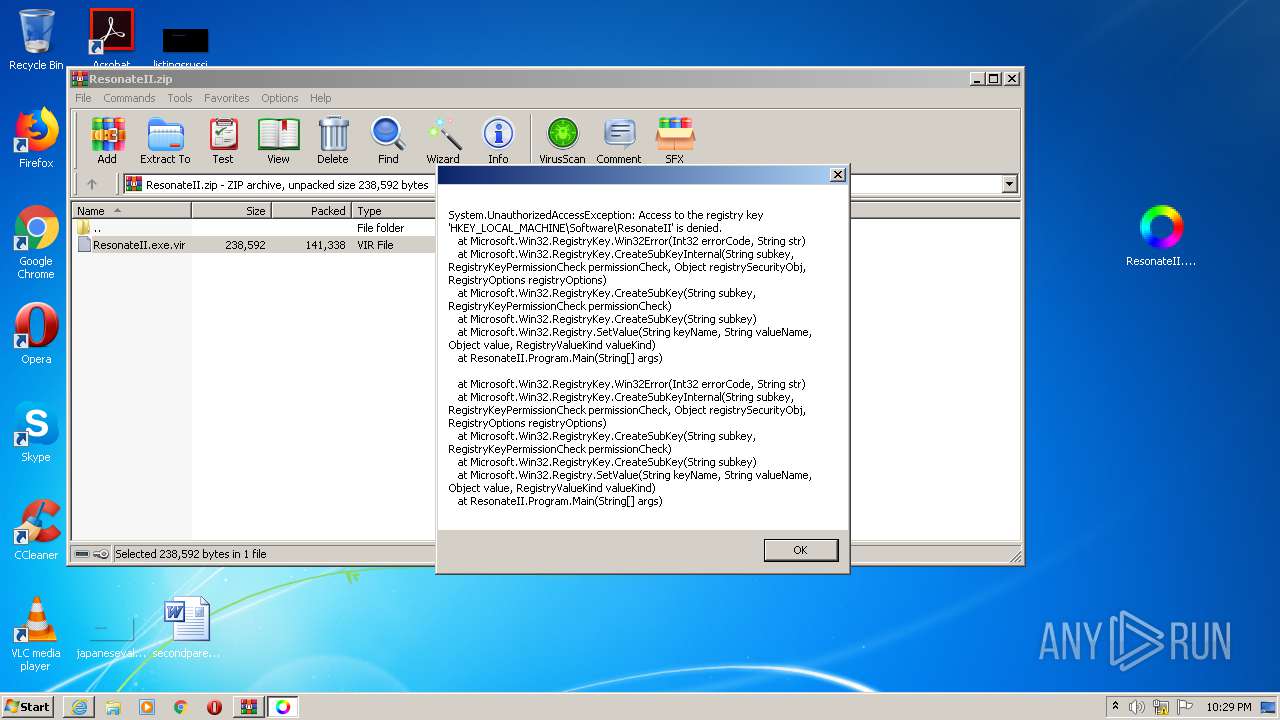Run VirusScan from toolbar
Screen dimensions: 1280x720
coord(562,140)
